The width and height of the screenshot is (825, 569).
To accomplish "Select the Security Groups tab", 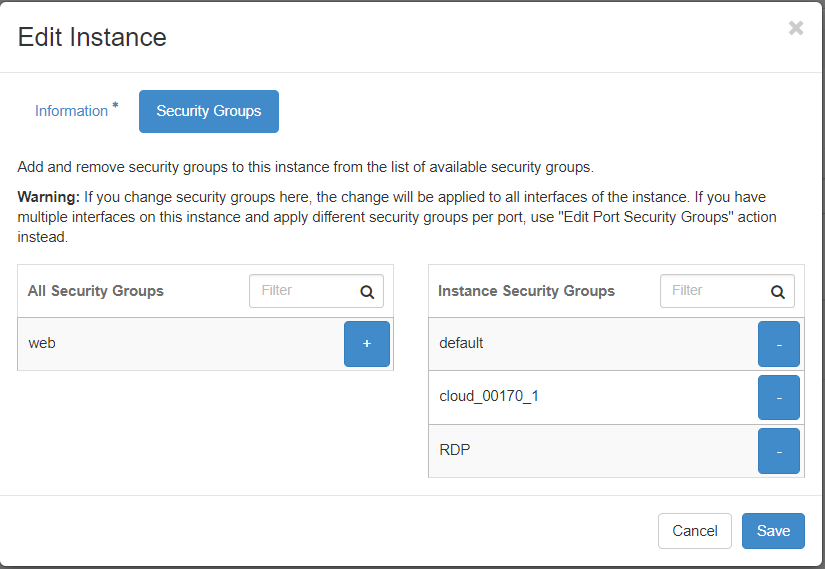I will coord(209,111).
